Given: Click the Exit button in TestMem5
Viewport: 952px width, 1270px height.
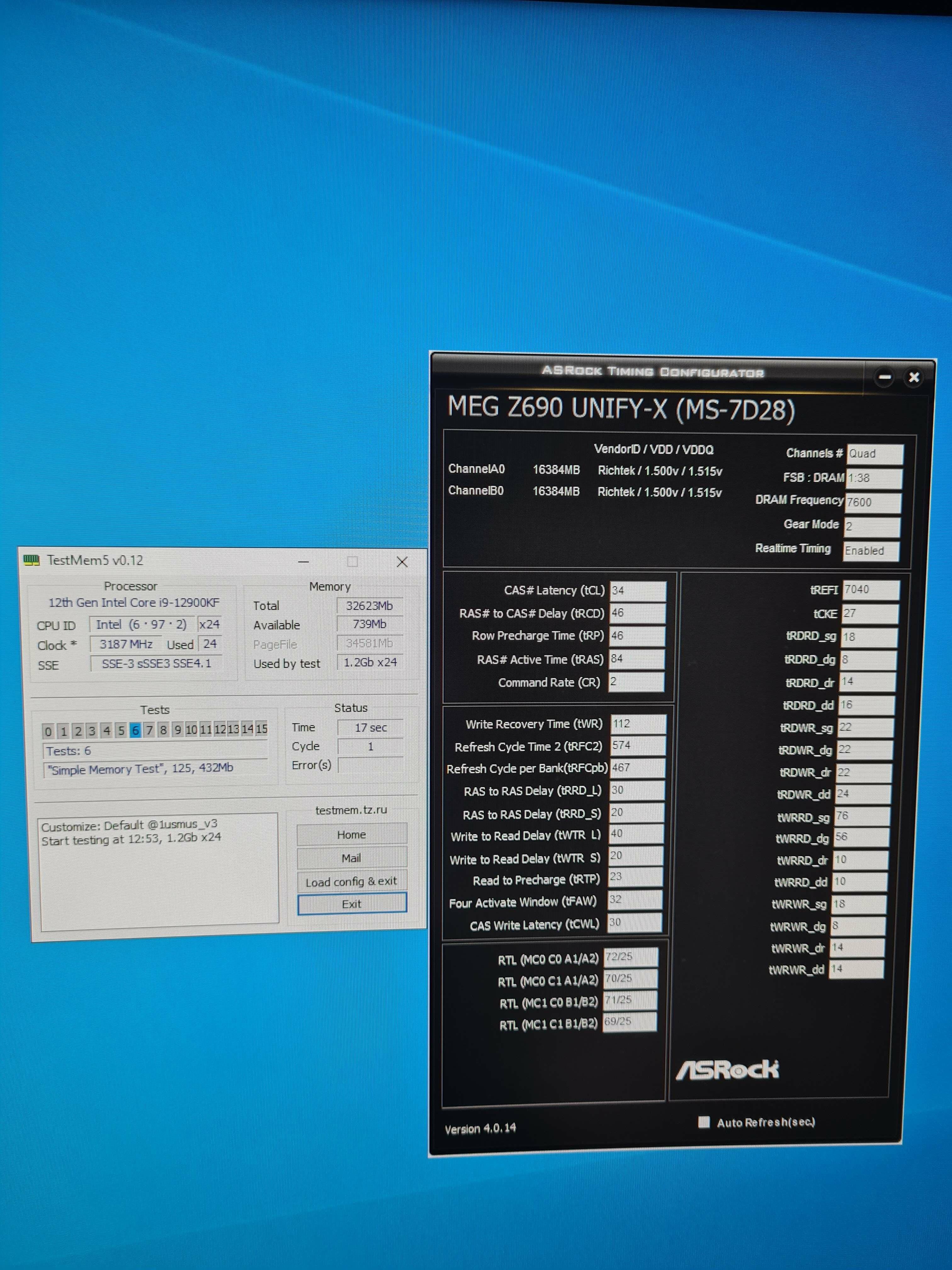Looking at the screenshot, I should [351, 904].
